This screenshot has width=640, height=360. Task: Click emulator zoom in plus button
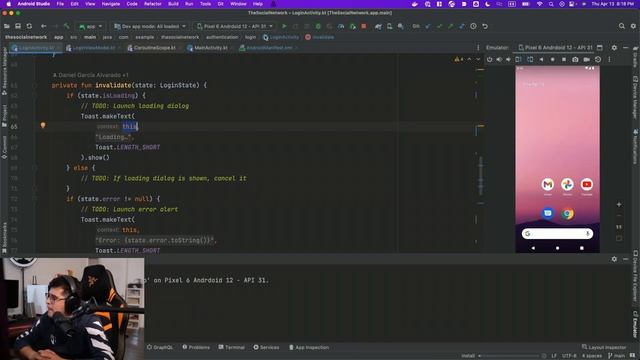[619, 204]
